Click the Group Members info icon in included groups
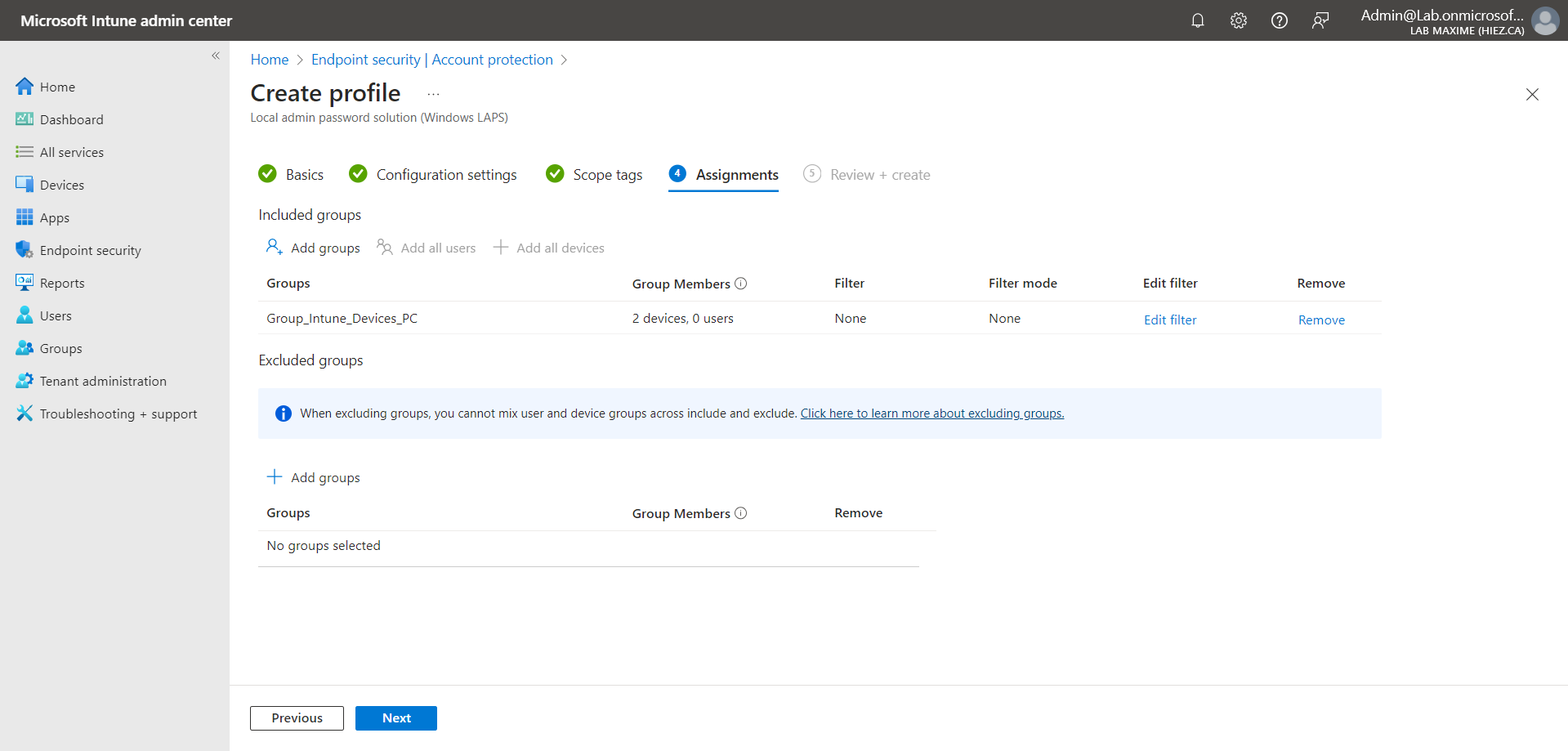Image resolution: width=1568 pixels, height=751 pixels. coord(740,284)
